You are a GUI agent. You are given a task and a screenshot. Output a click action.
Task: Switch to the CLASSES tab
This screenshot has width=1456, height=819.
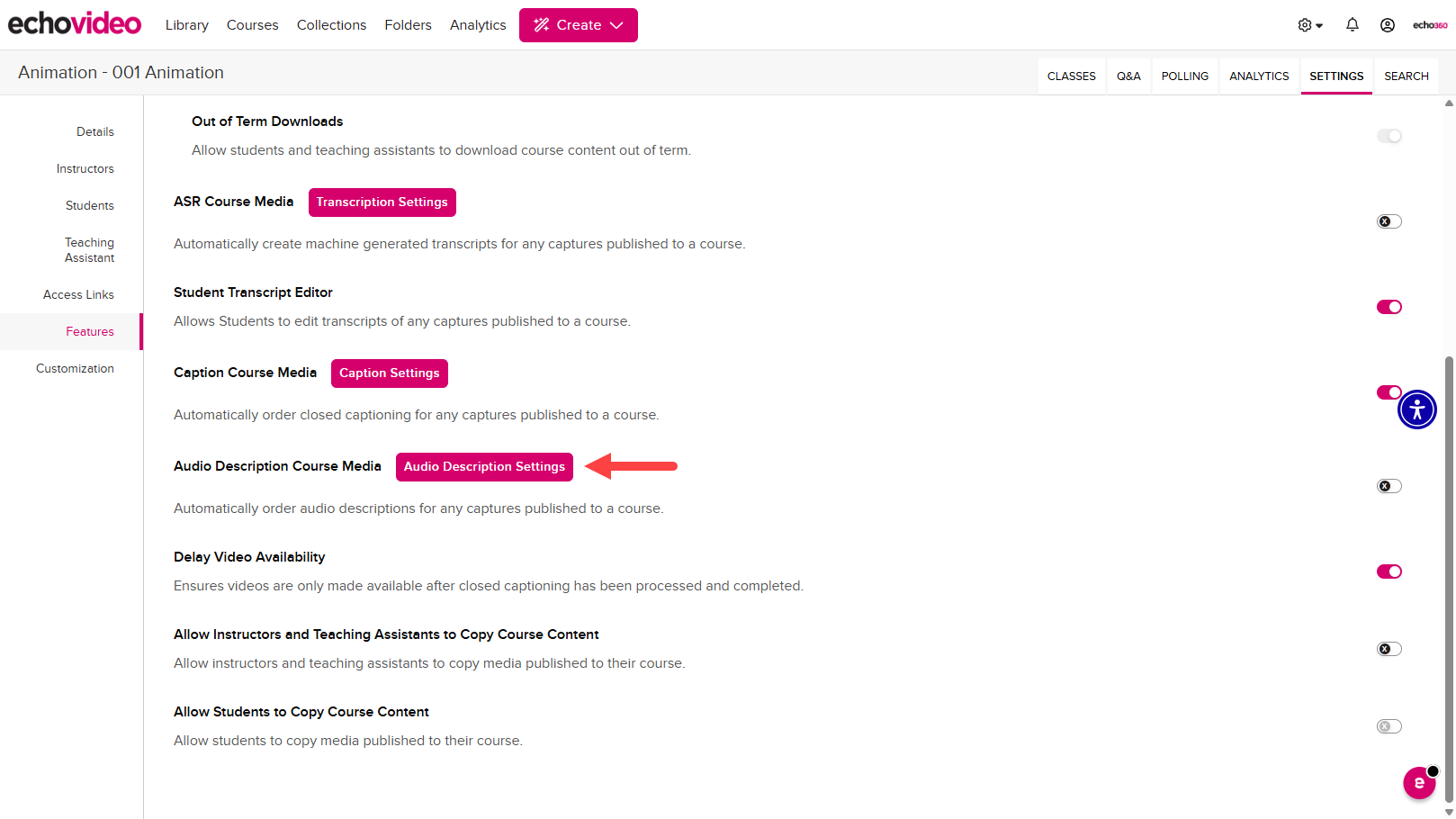point(1072,76)
